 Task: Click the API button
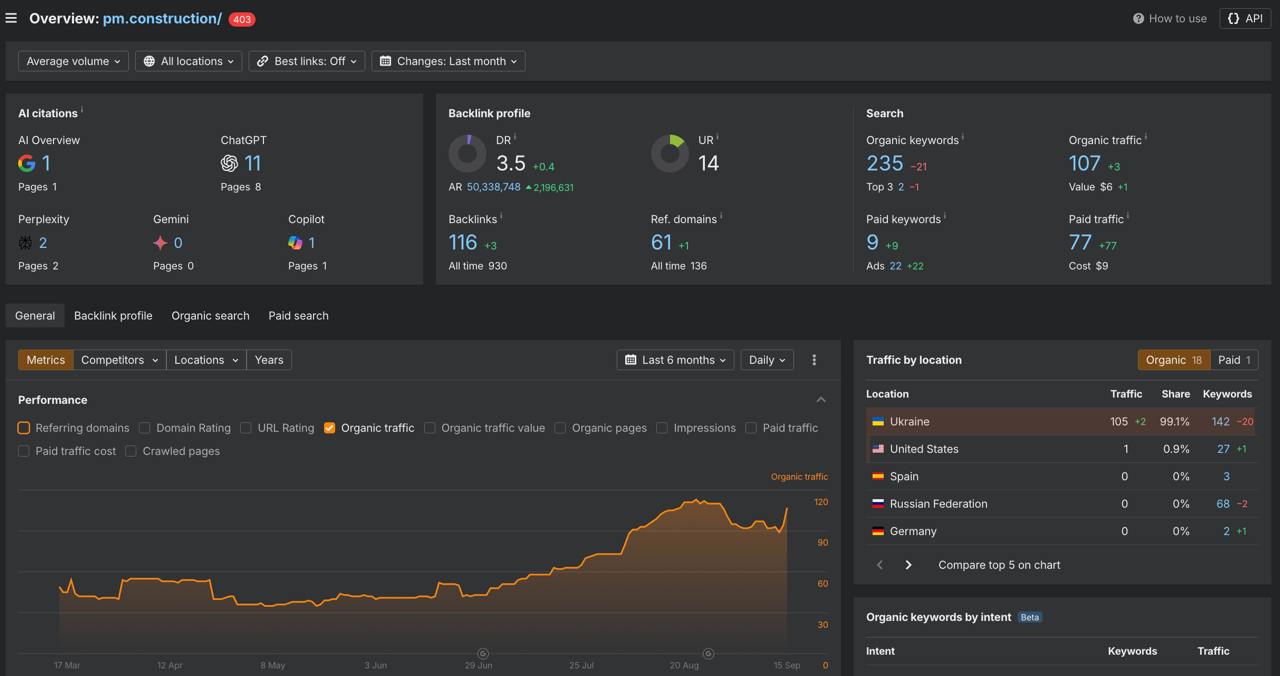1245,19
